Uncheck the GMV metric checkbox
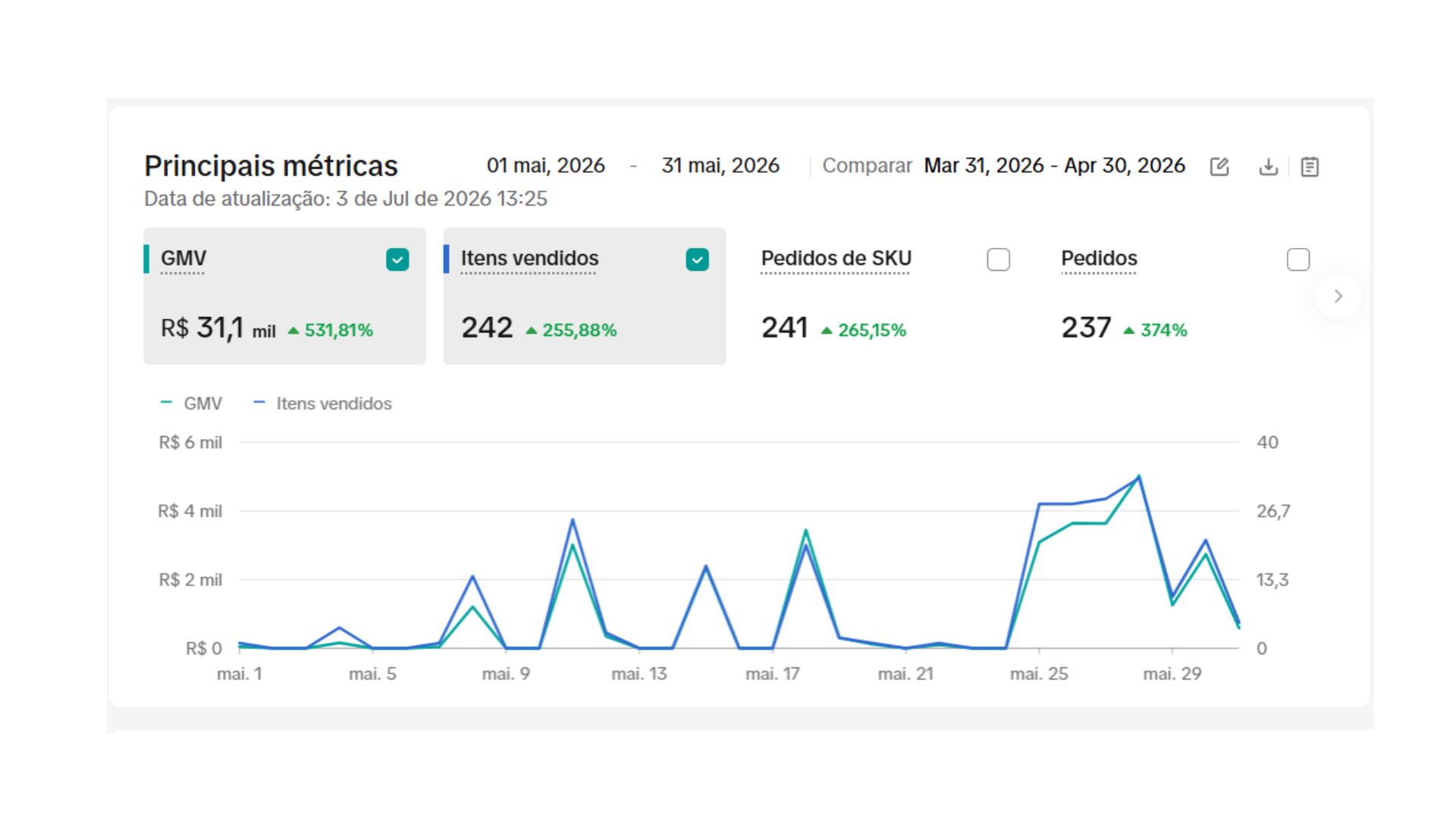1456x819 pixels. [x=397, y=260]
